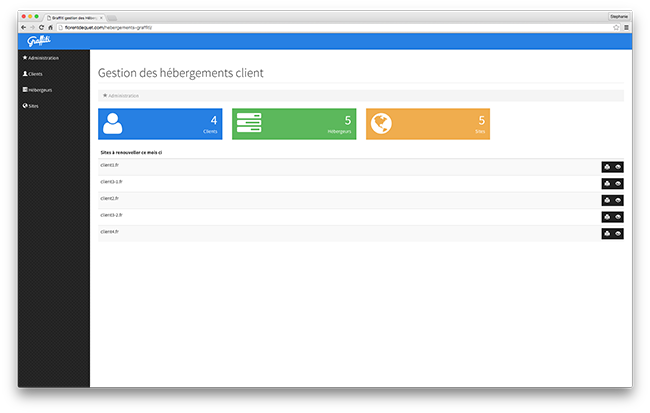
Task: Click the browser home icon
Action: point(50,27)
